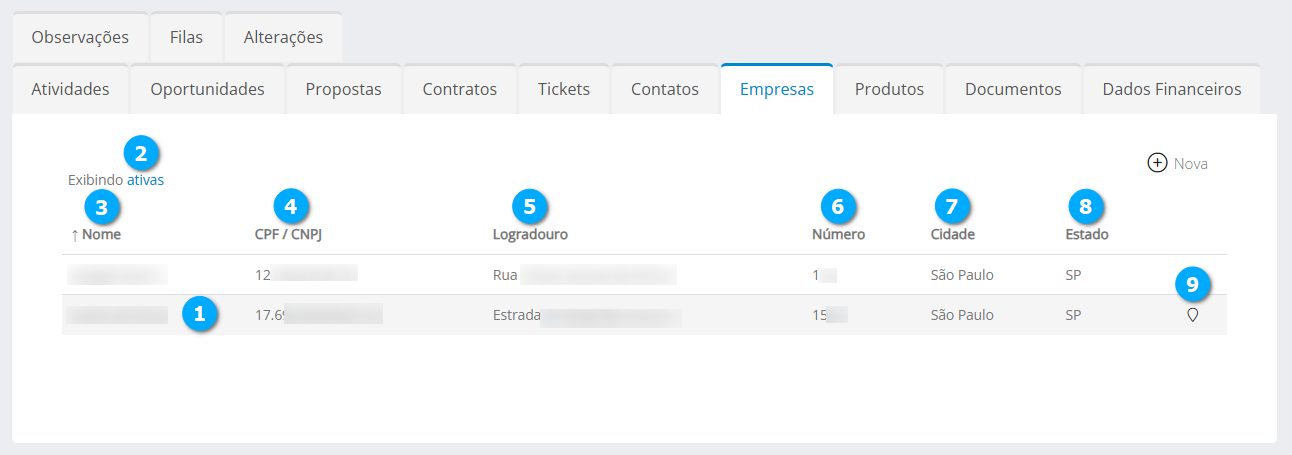Open the Dados Financeiros tab
The height and width of the screenshot is (455, 1292).
pyautogui.click(x=1171, y=89)
